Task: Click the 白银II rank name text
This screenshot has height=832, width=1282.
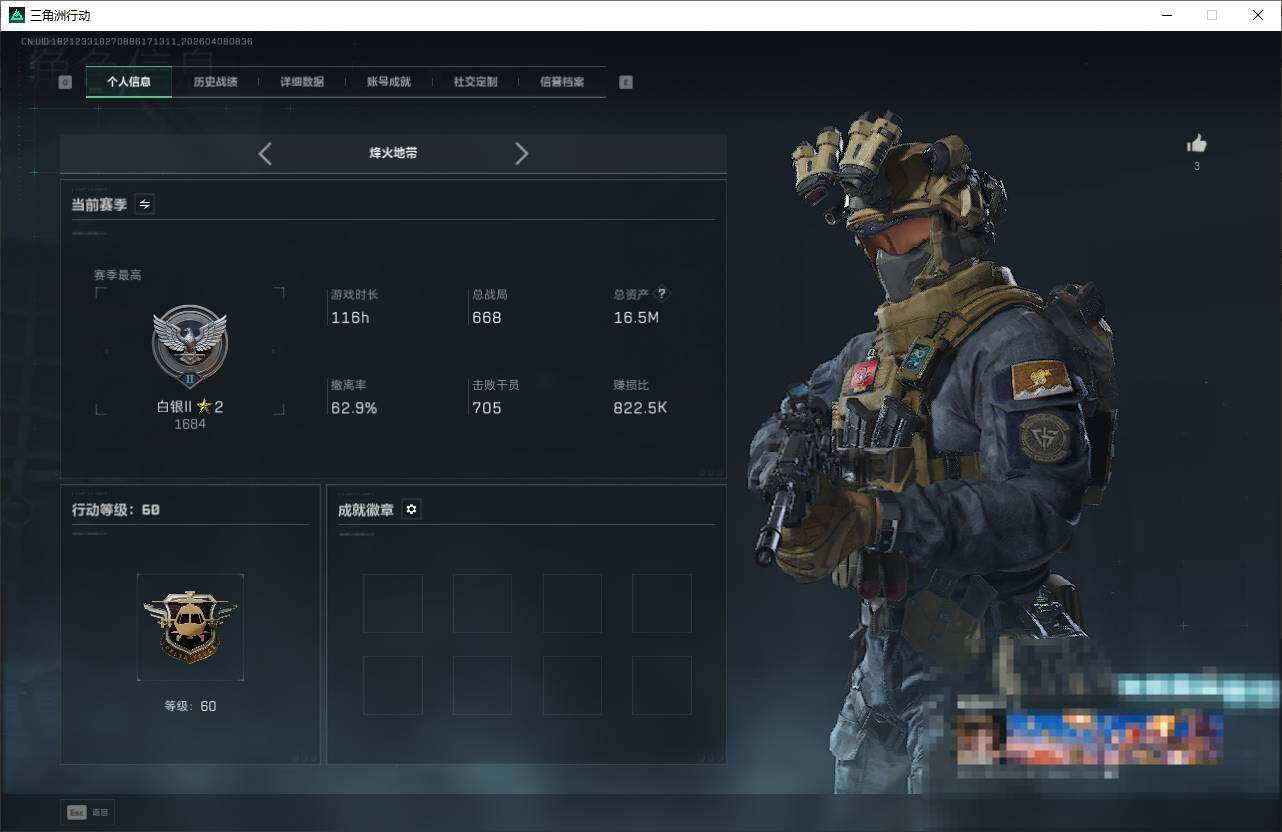Action: 174,406
